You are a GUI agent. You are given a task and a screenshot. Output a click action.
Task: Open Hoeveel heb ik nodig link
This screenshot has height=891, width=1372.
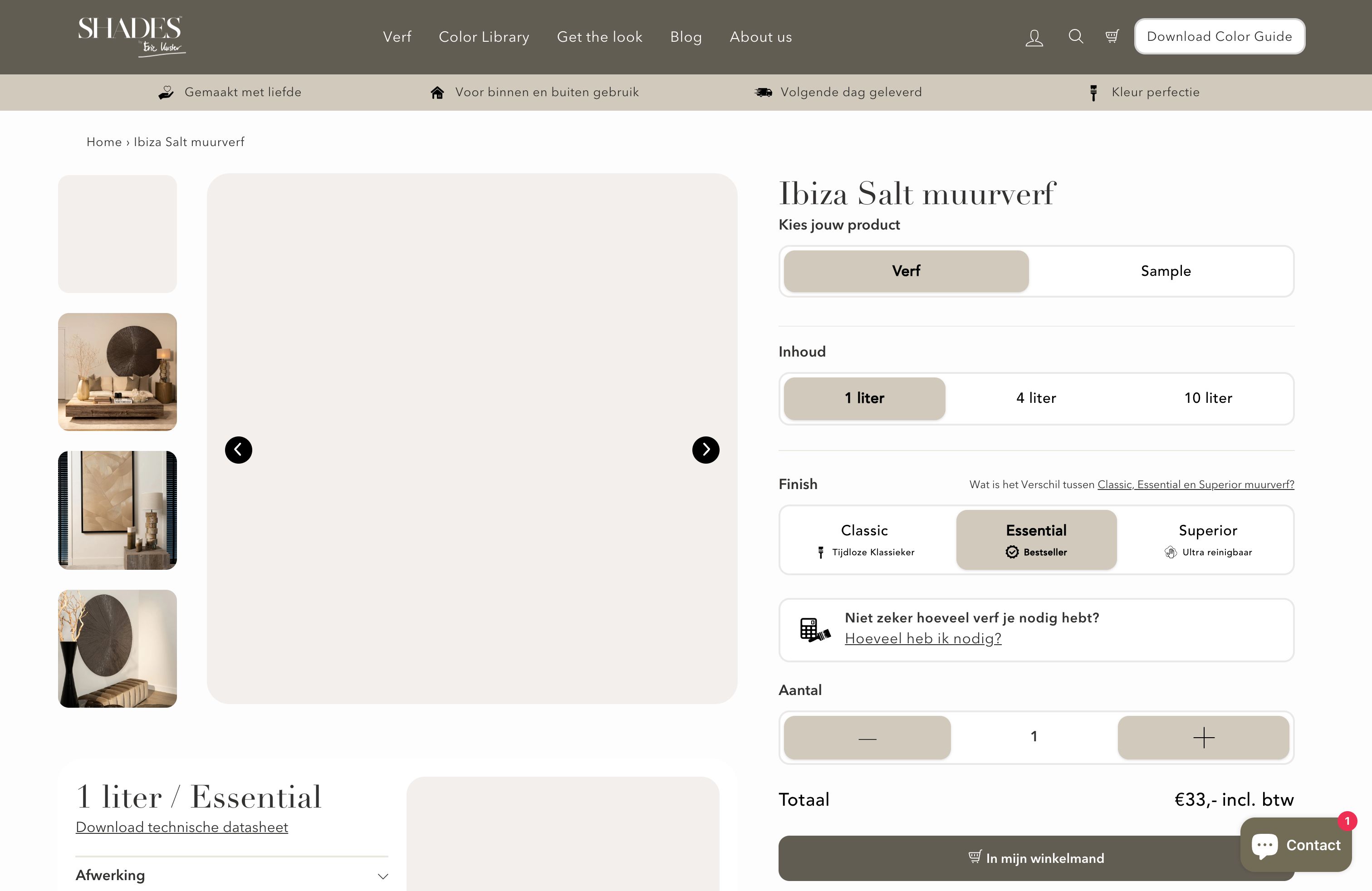[922, 639]
